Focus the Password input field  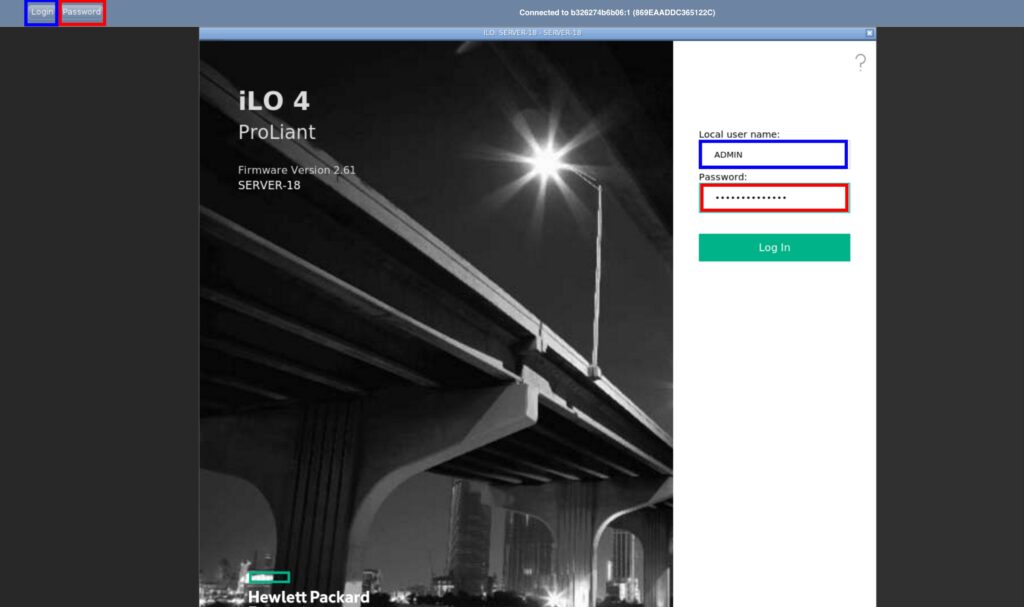point(774,197)
